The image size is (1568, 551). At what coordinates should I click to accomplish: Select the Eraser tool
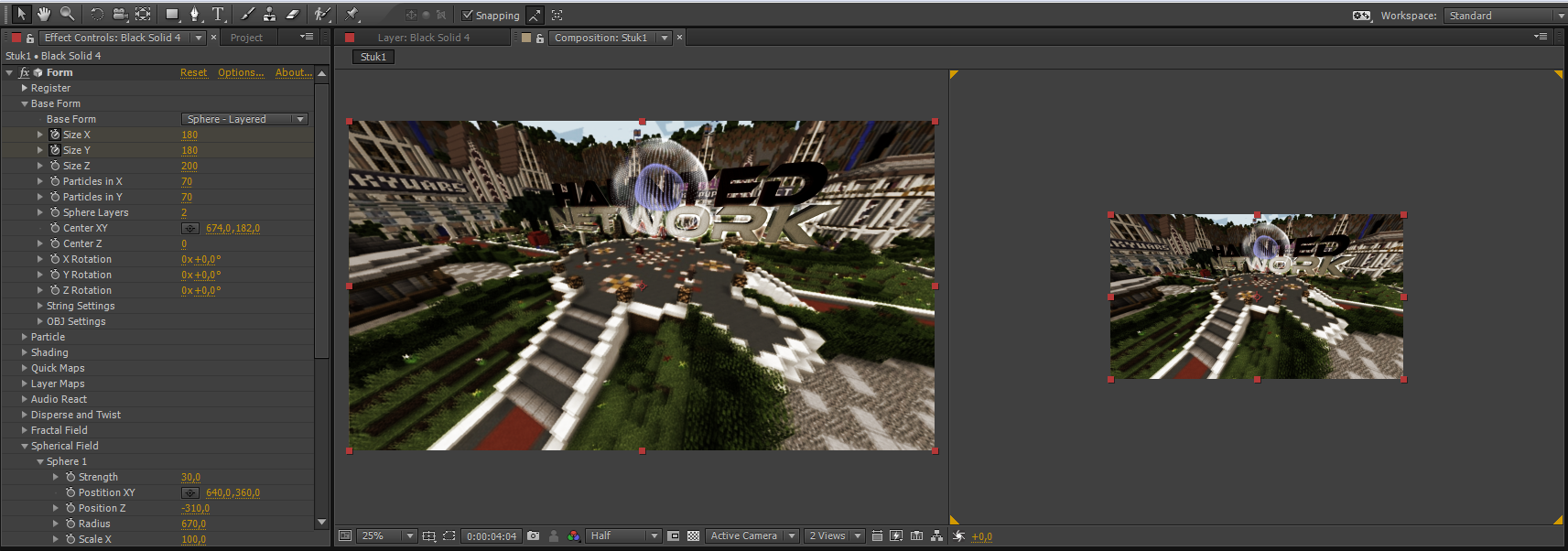point(292,14)
